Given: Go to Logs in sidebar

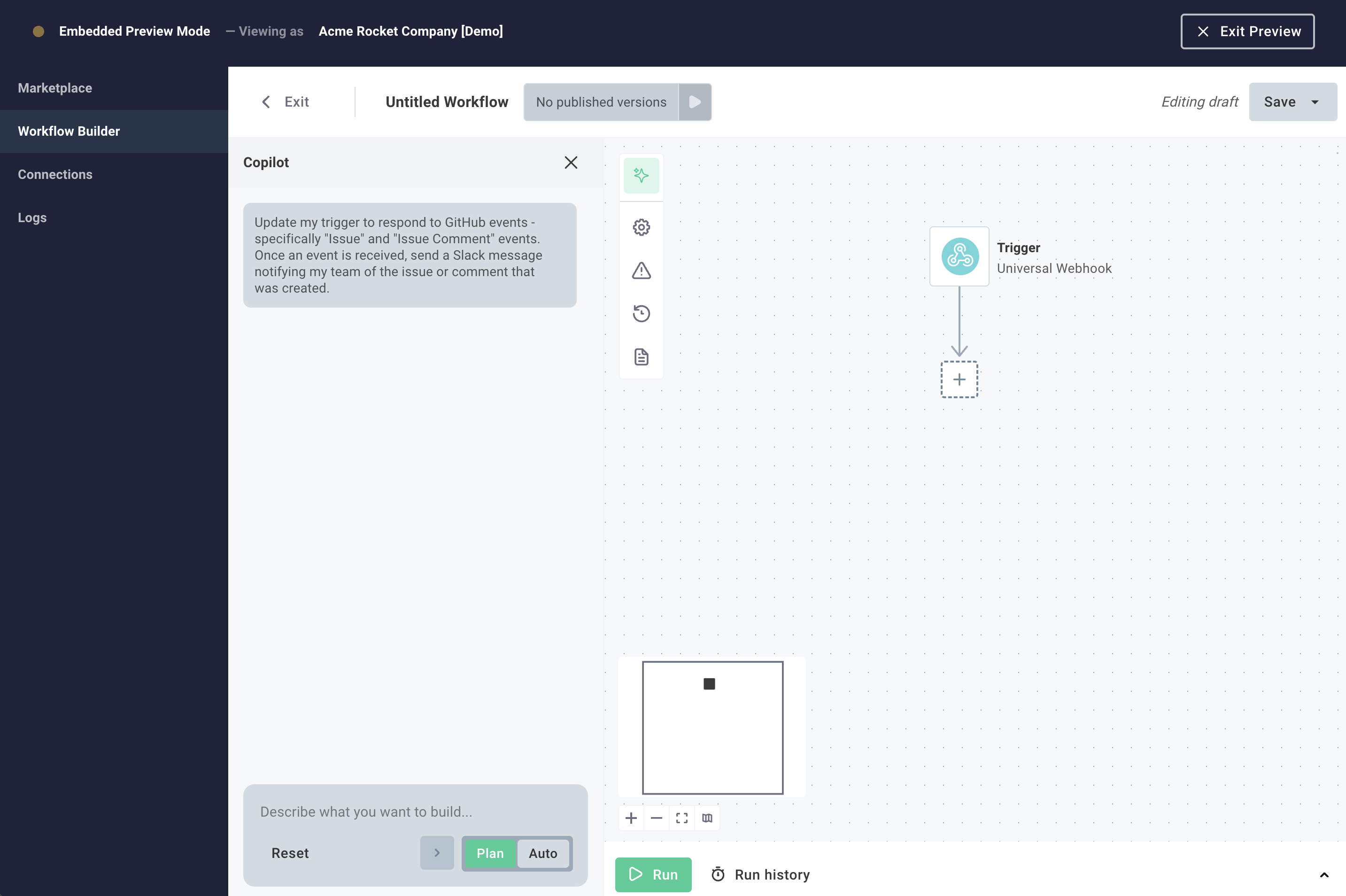Looking at the screenshot, I should [x=32, y=218].
